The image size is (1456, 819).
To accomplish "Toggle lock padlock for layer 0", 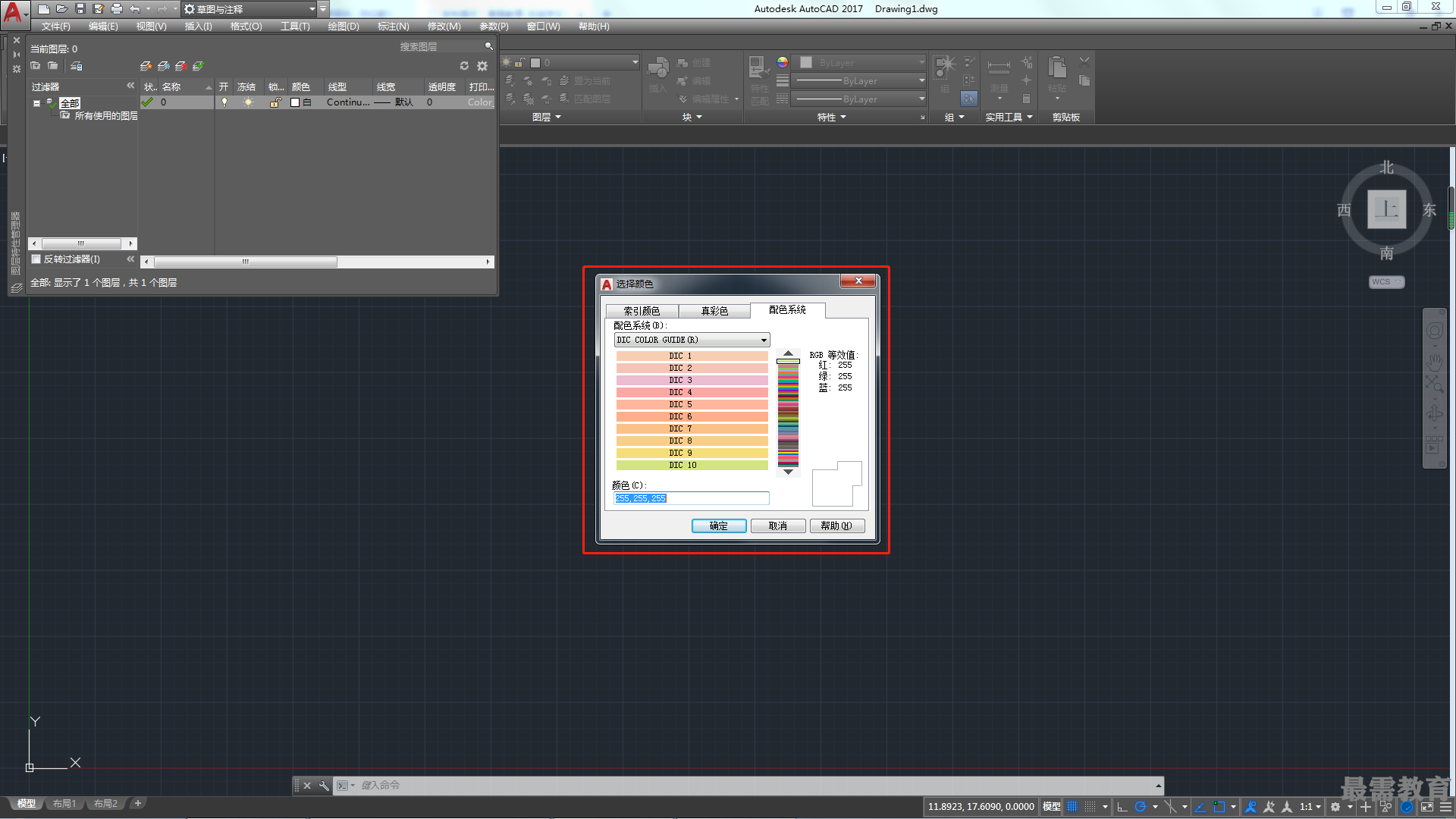I will pos(276,102).
